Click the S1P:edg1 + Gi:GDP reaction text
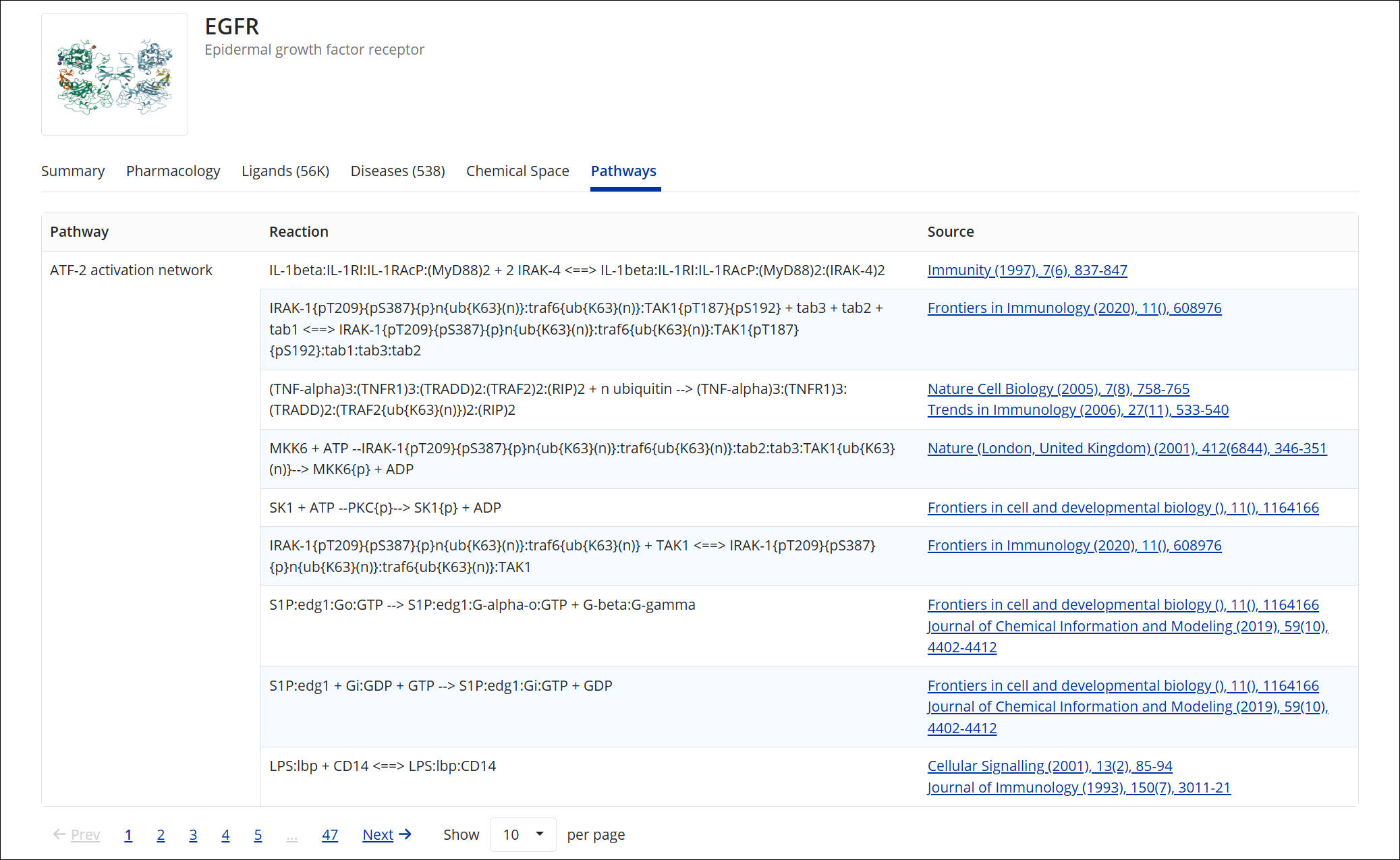Image resolution: width=1400 pixels, height=860 pixels. coord(441,686)
